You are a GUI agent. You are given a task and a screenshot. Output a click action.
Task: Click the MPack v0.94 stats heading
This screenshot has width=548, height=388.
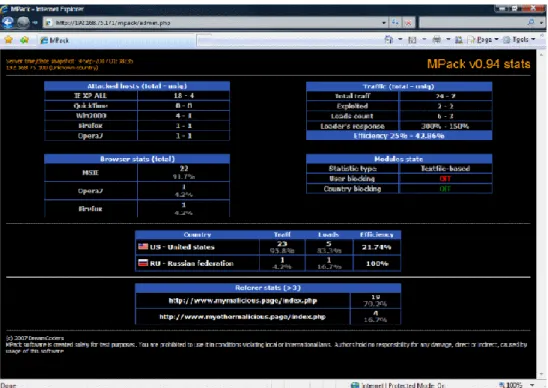[478, 64]
